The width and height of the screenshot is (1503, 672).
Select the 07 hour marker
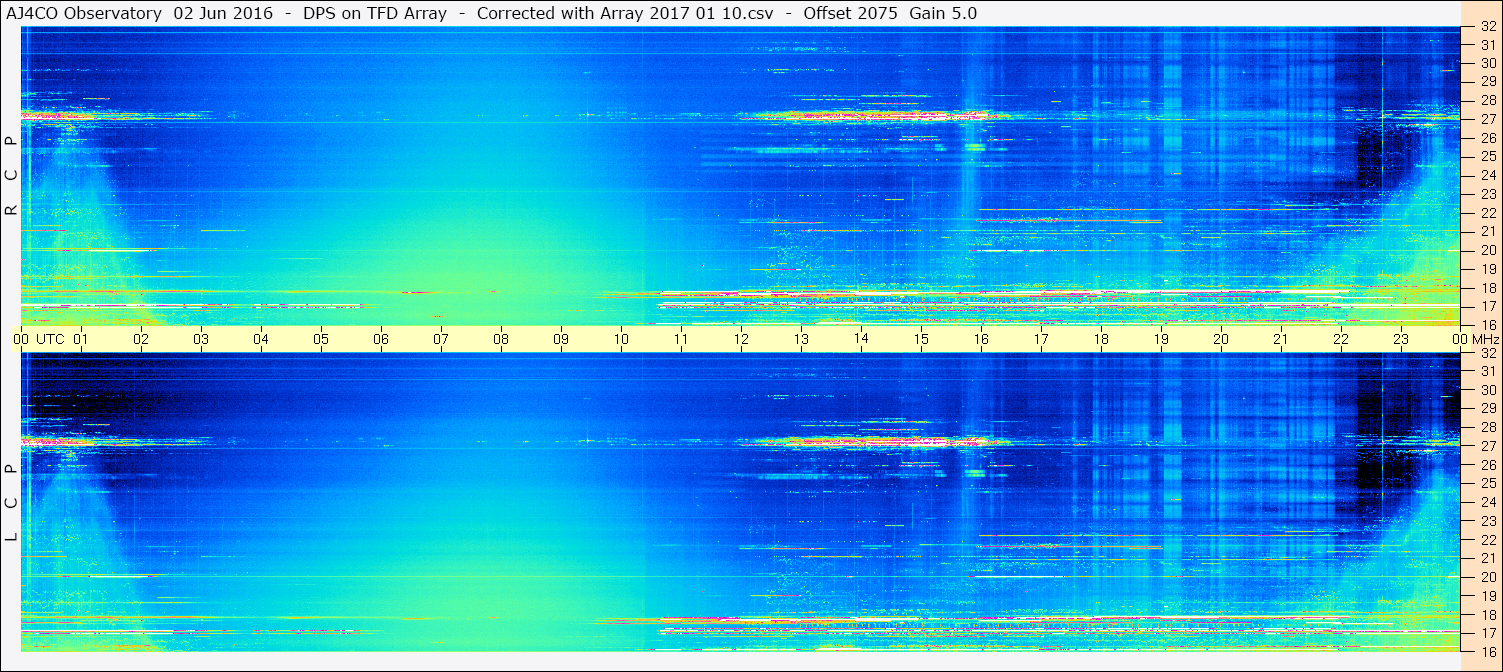(x=441, y=339)
